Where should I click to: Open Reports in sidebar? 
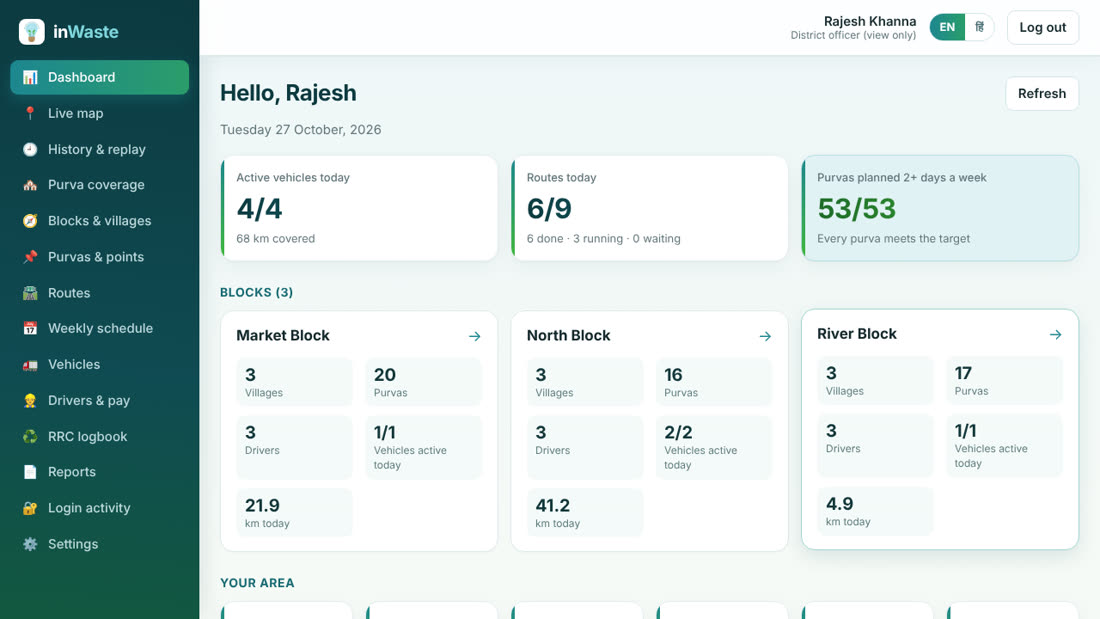(x=100, y=472)
